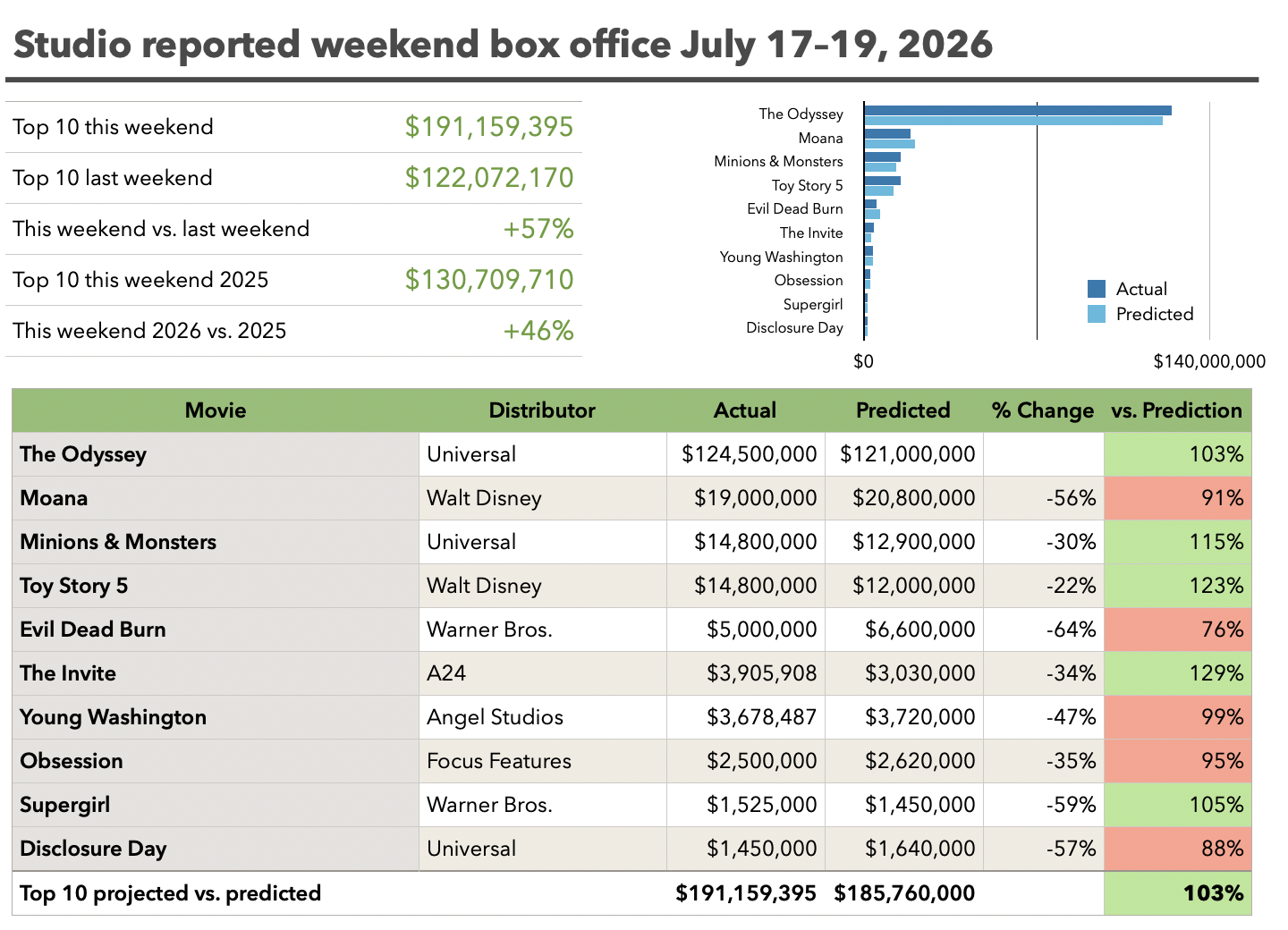Select The Odyssey movie cell
The image size is (1288, 930).
click(x=216, y=454)
